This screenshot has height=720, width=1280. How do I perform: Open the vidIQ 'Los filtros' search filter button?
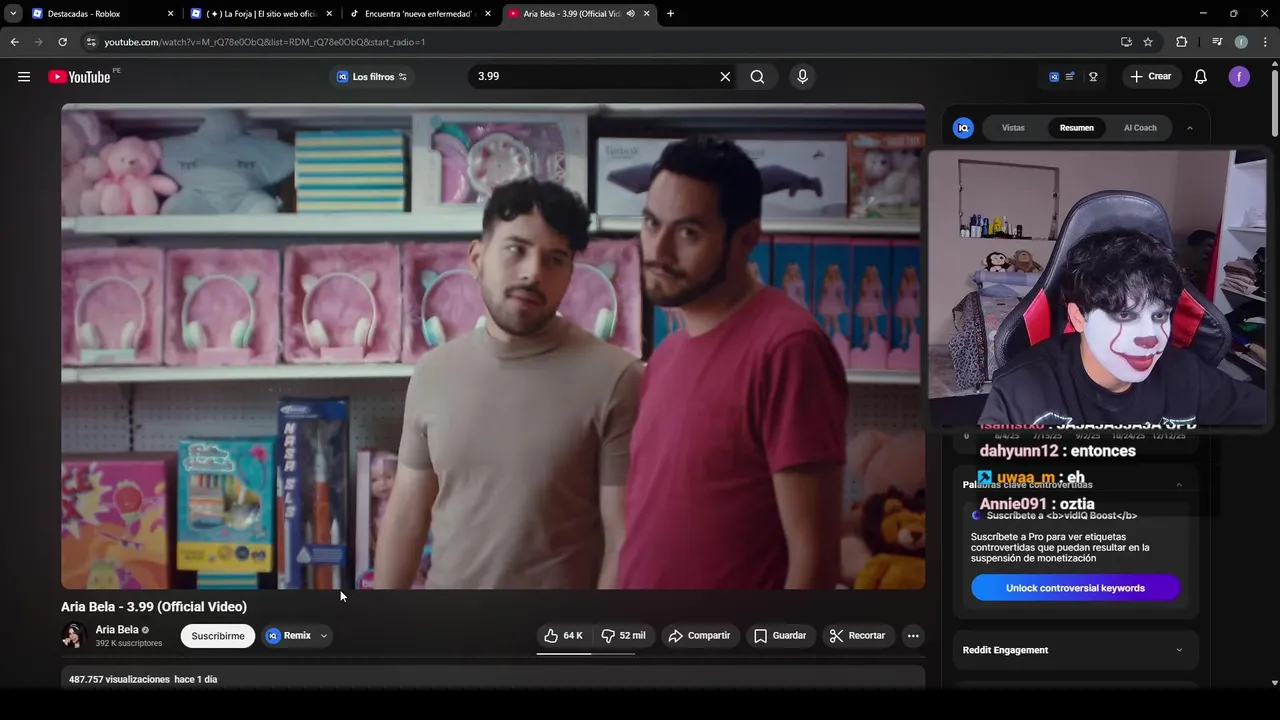coord(372,77)
